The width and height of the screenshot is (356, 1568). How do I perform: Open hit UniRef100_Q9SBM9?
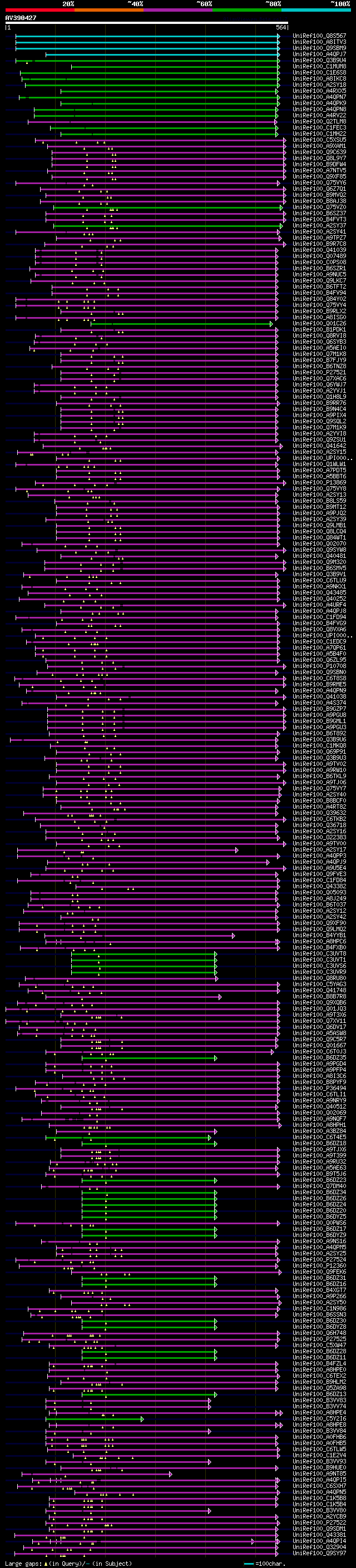[x=319, y=48]
